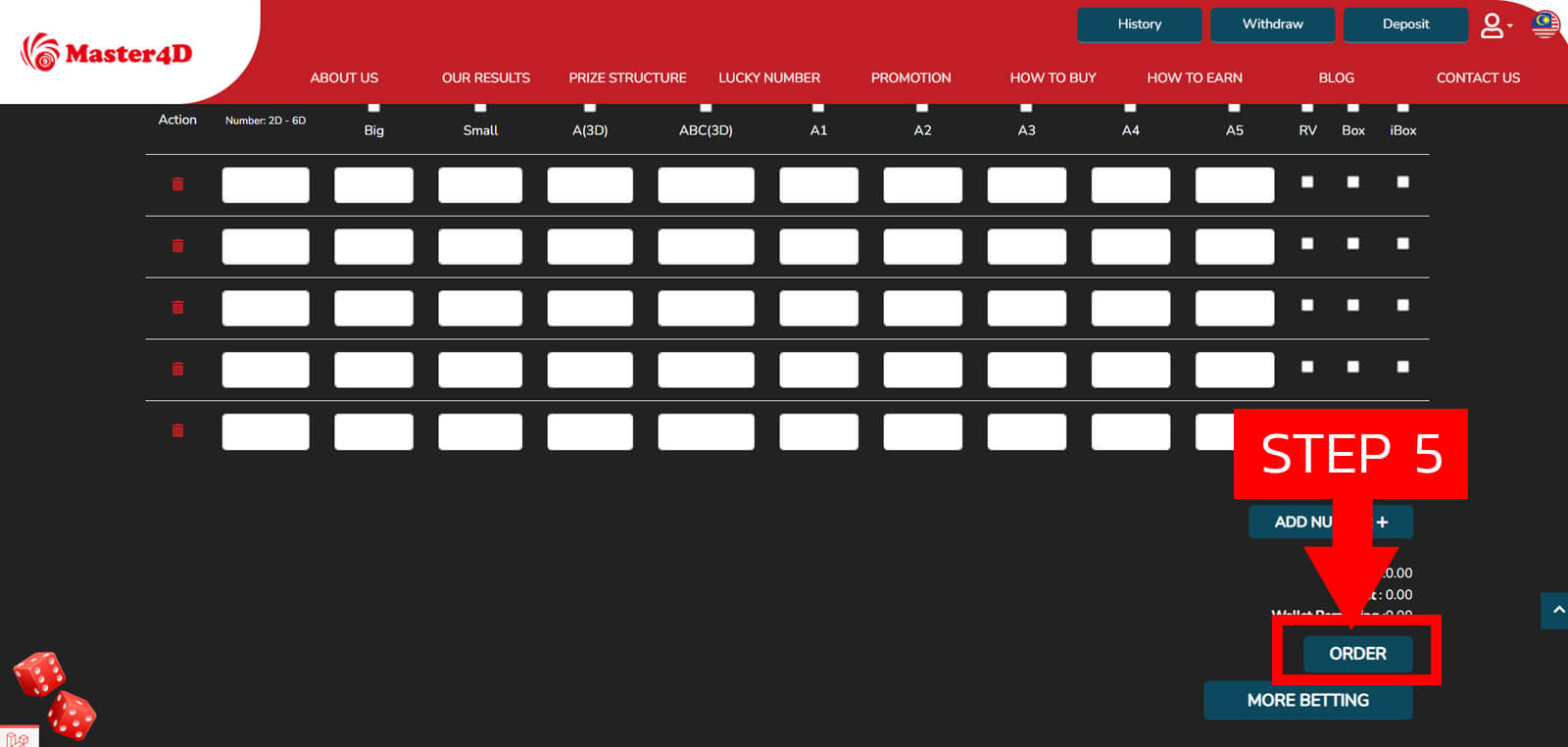Go to the HOW TO BUY page

coord(1053,77)
